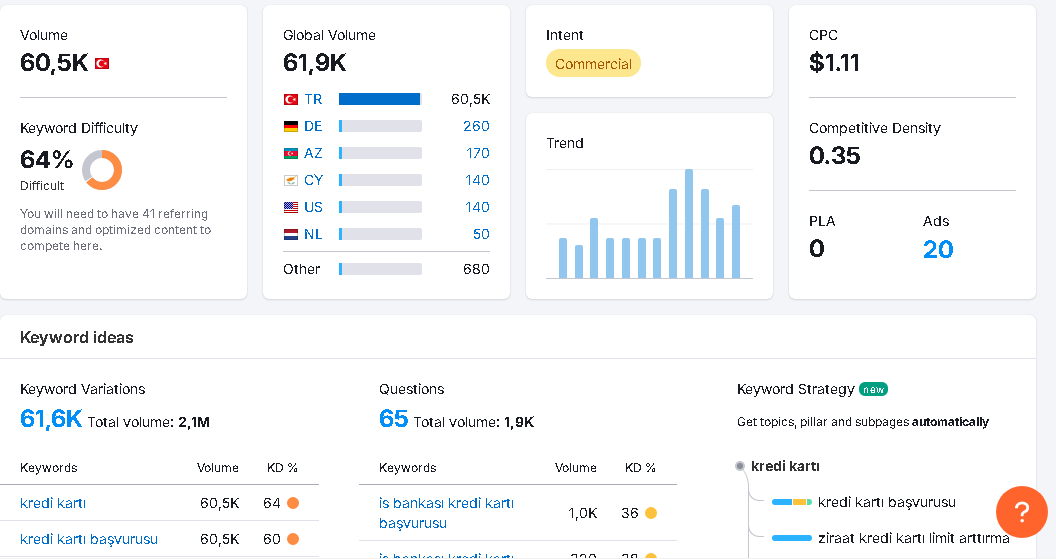Click the orange KD dot for kredi kartı
This screenshot has height=559, width=1056.
(x=293, y=503)
